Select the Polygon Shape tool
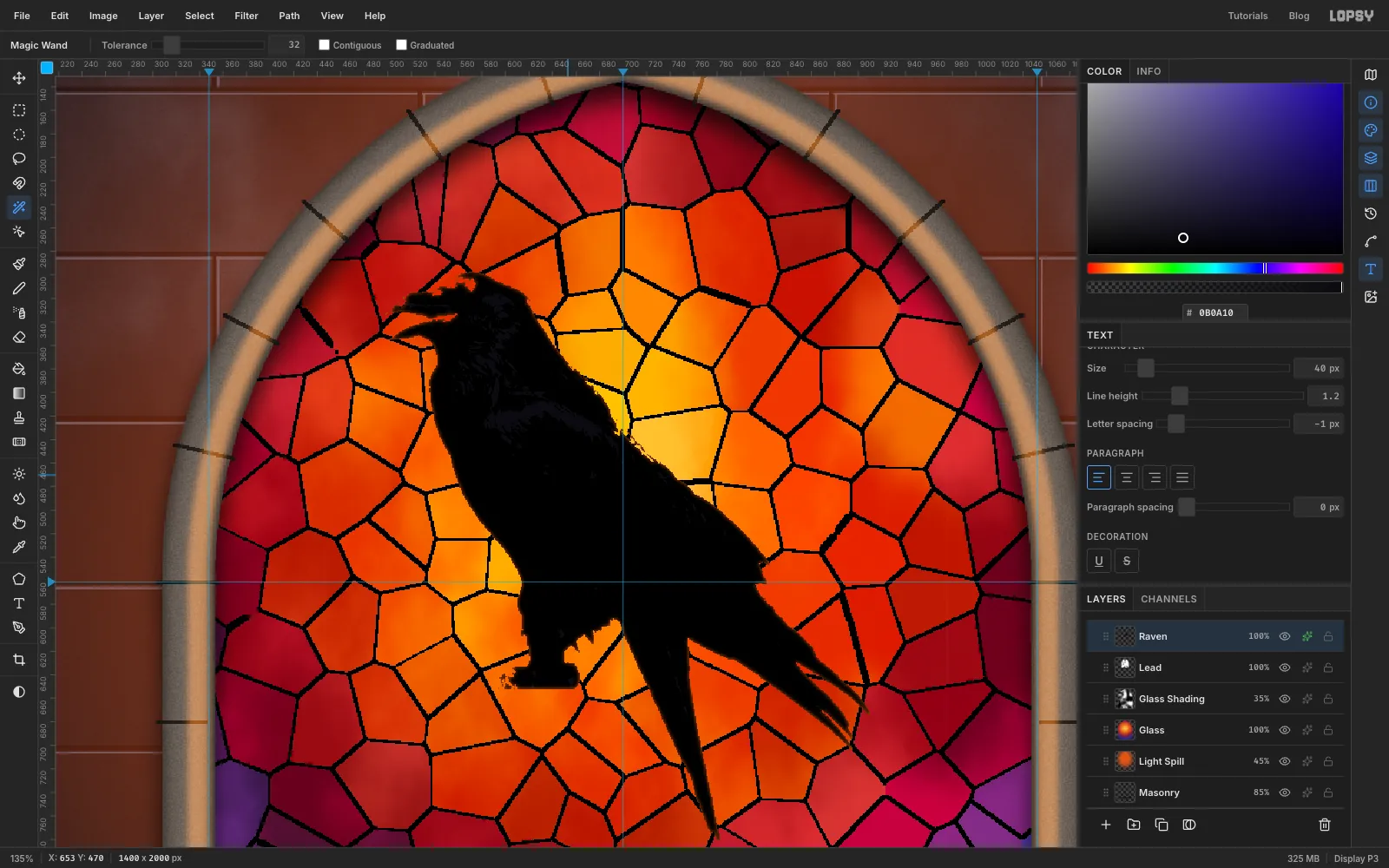 click(19, 579)
